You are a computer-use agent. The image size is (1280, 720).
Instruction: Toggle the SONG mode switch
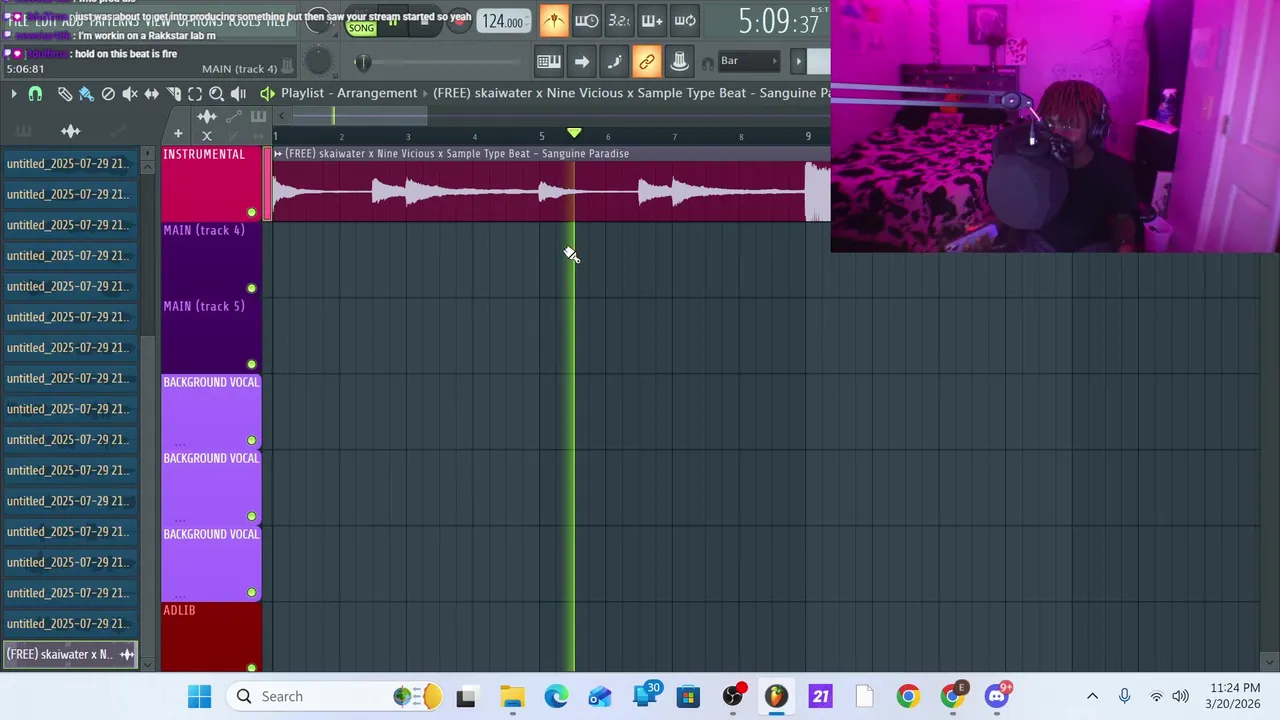pyautogui.click(x=361, y=26)
